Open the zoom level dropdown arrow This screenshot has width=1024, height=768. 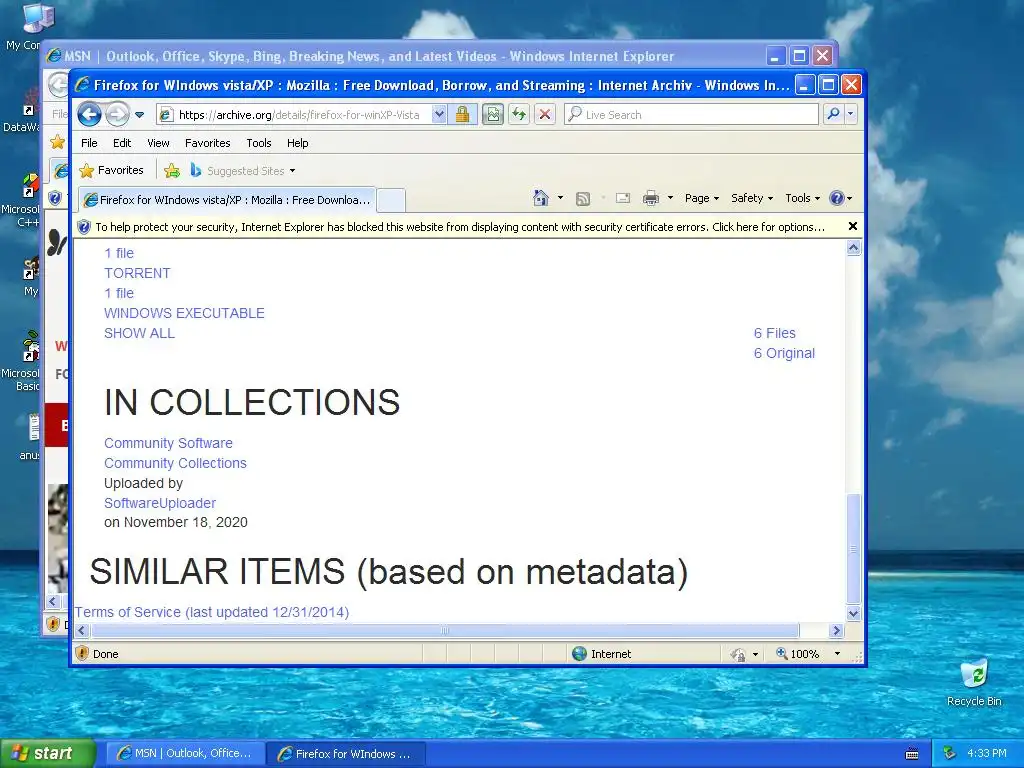[x=837, y=654]
